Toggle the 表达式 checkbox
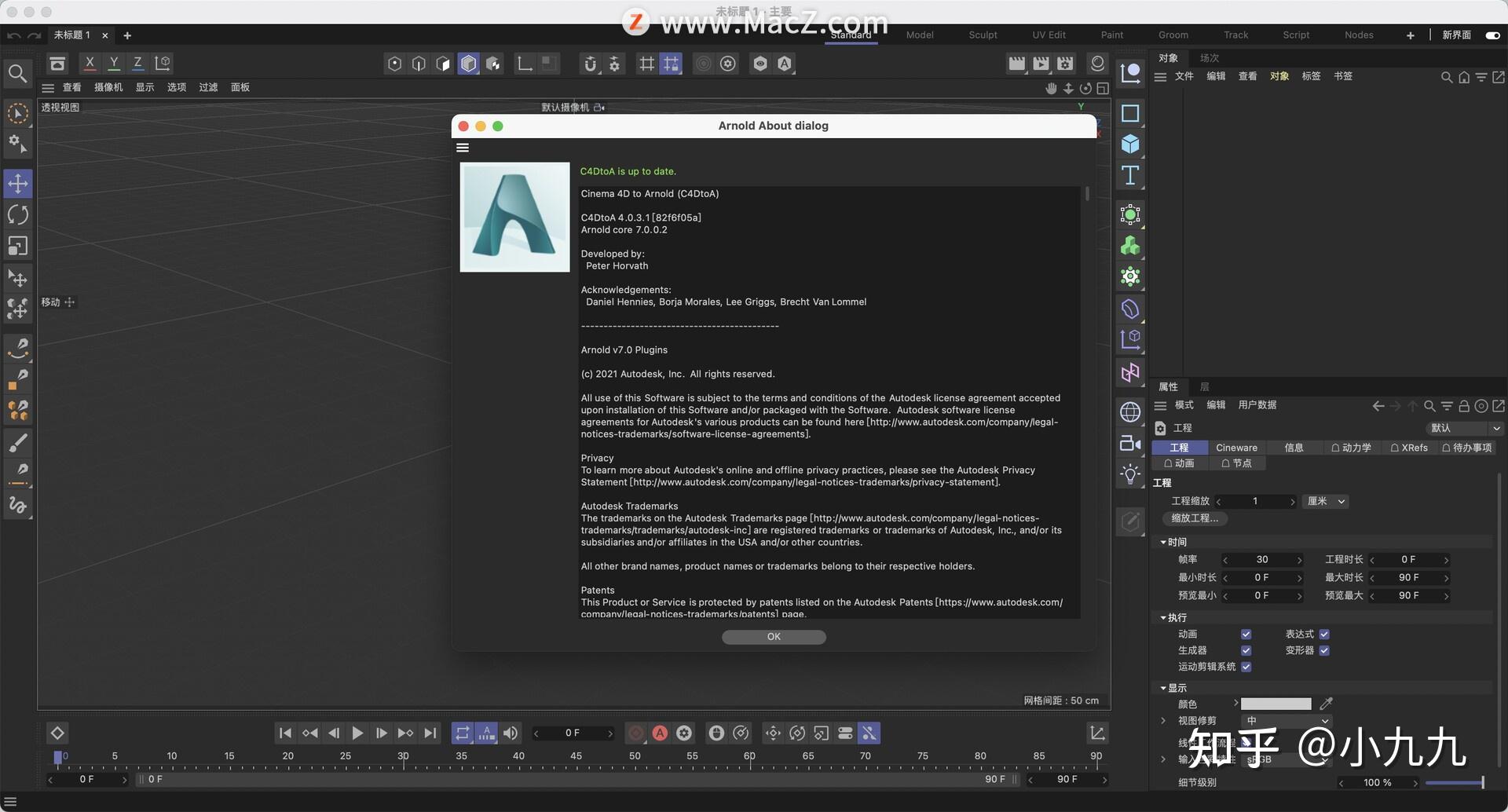This screenshot has height=812, width=1508. pos(1324,634)
